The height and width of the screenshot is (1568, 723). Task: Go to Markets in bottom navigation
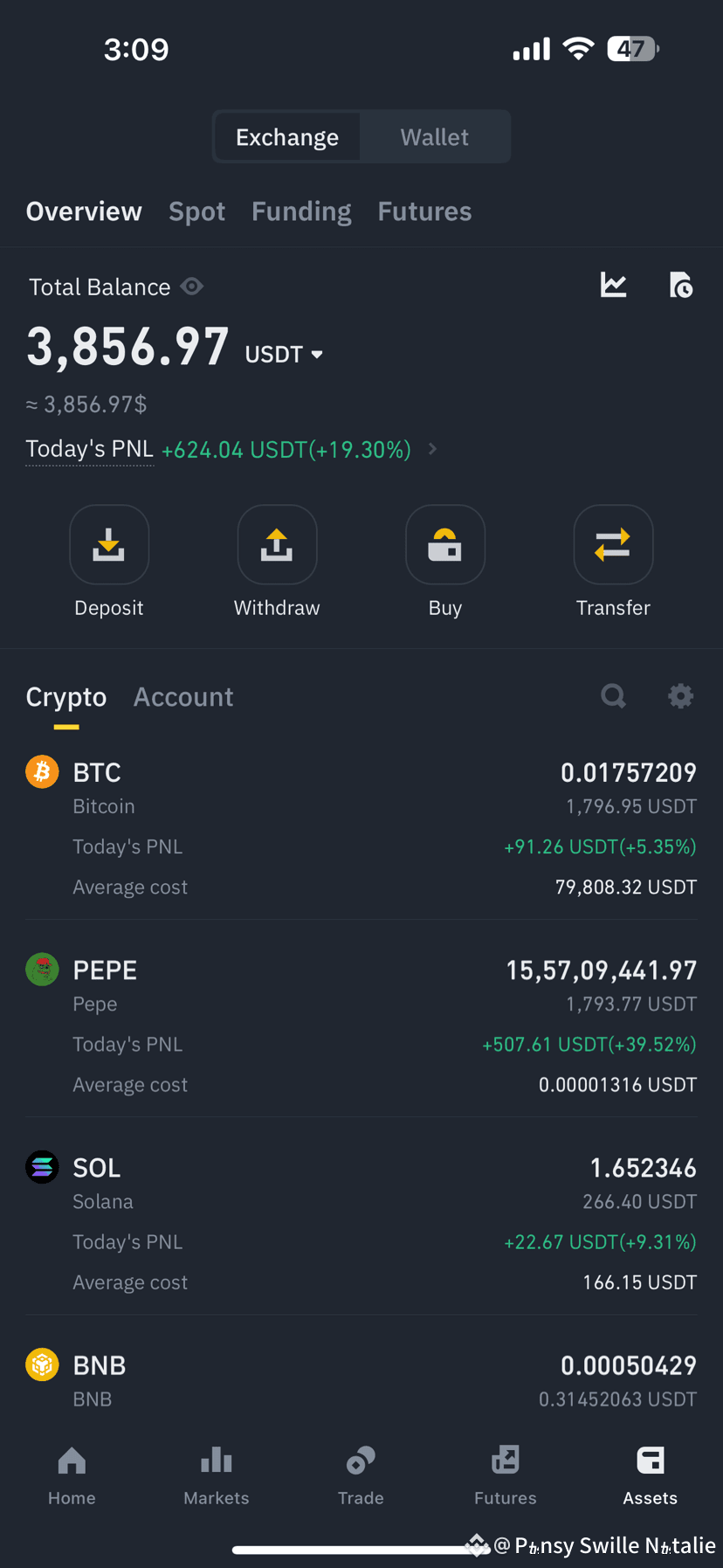(217, 1475)
